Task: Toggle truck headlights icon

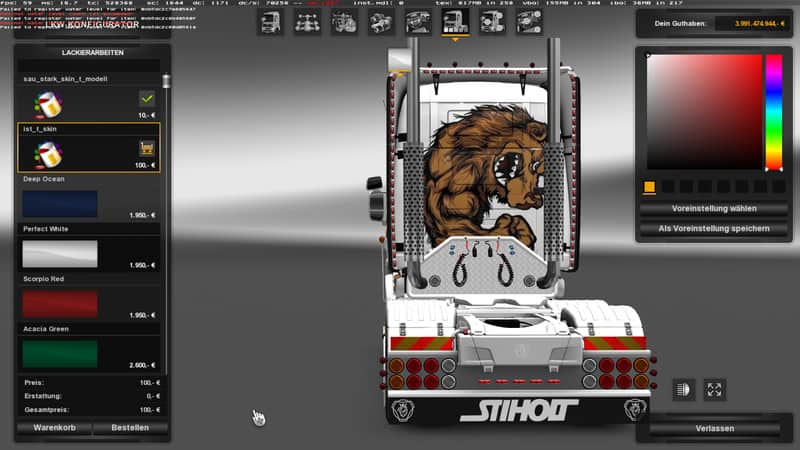Action: pyautogui.click(x=685, y=389)
